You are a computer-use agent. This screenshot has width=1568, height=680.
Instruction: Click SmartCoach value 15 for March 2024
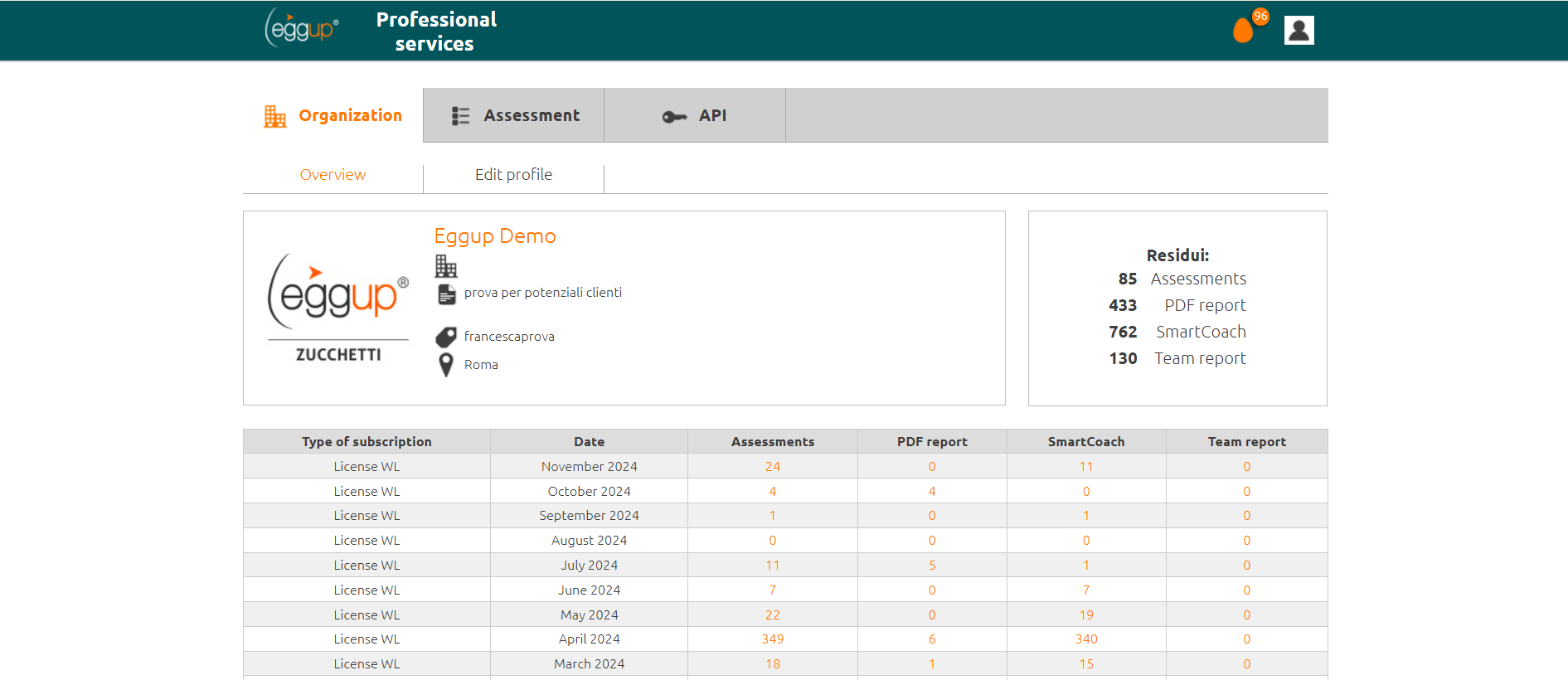click(1086, 664)
